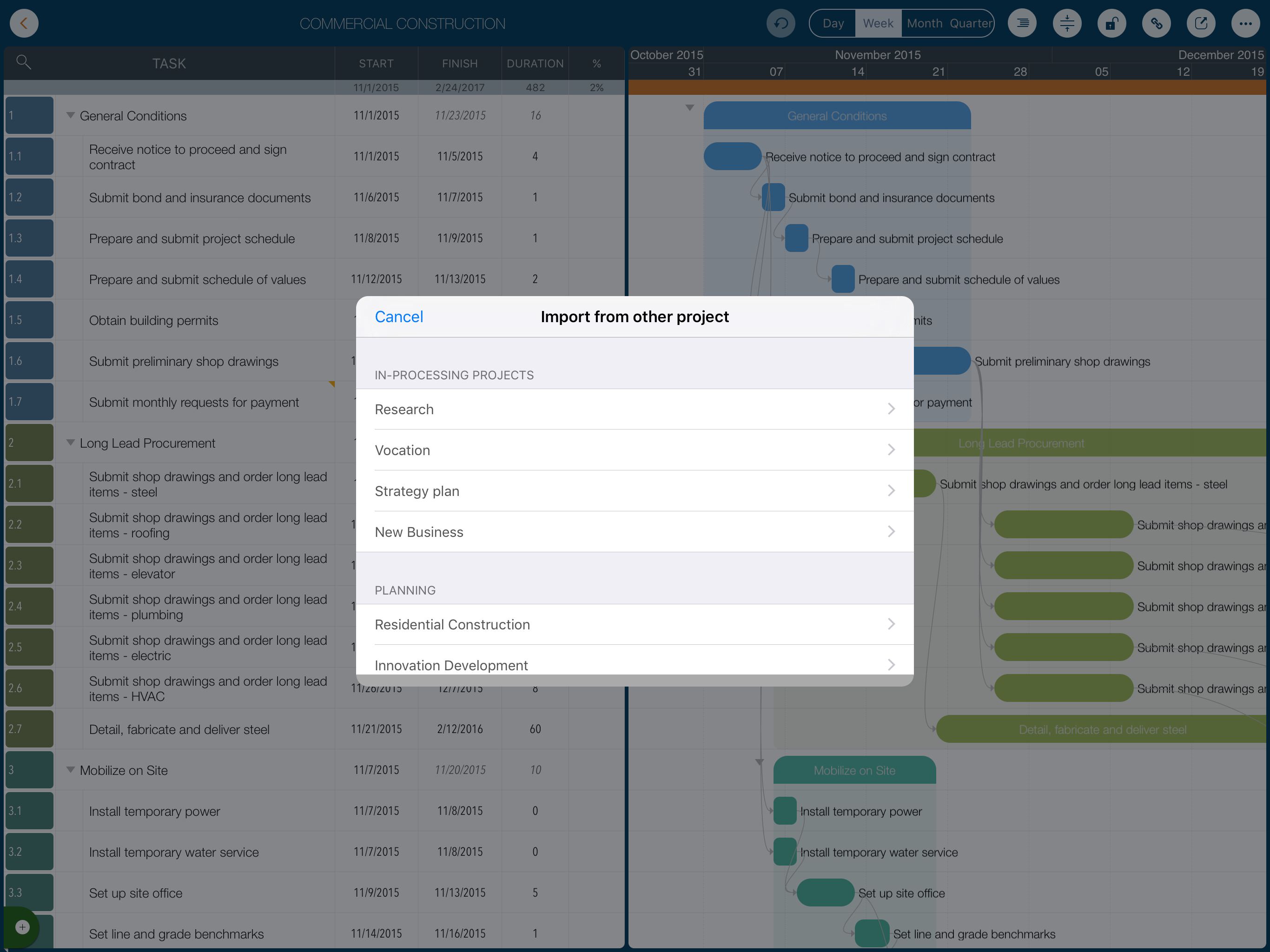
Task: Switch timeline scale to Day
Action: [x=833, y=24]
